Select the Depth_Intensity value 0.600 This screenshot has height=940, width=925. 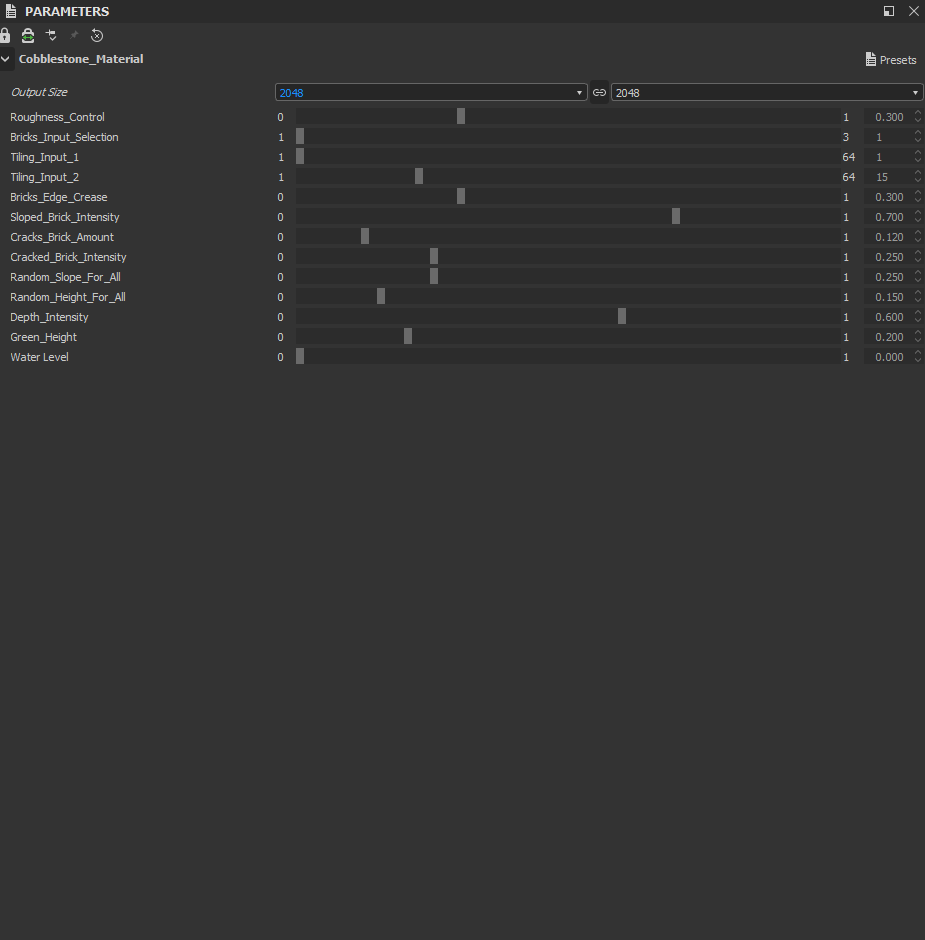click(888, 317)
